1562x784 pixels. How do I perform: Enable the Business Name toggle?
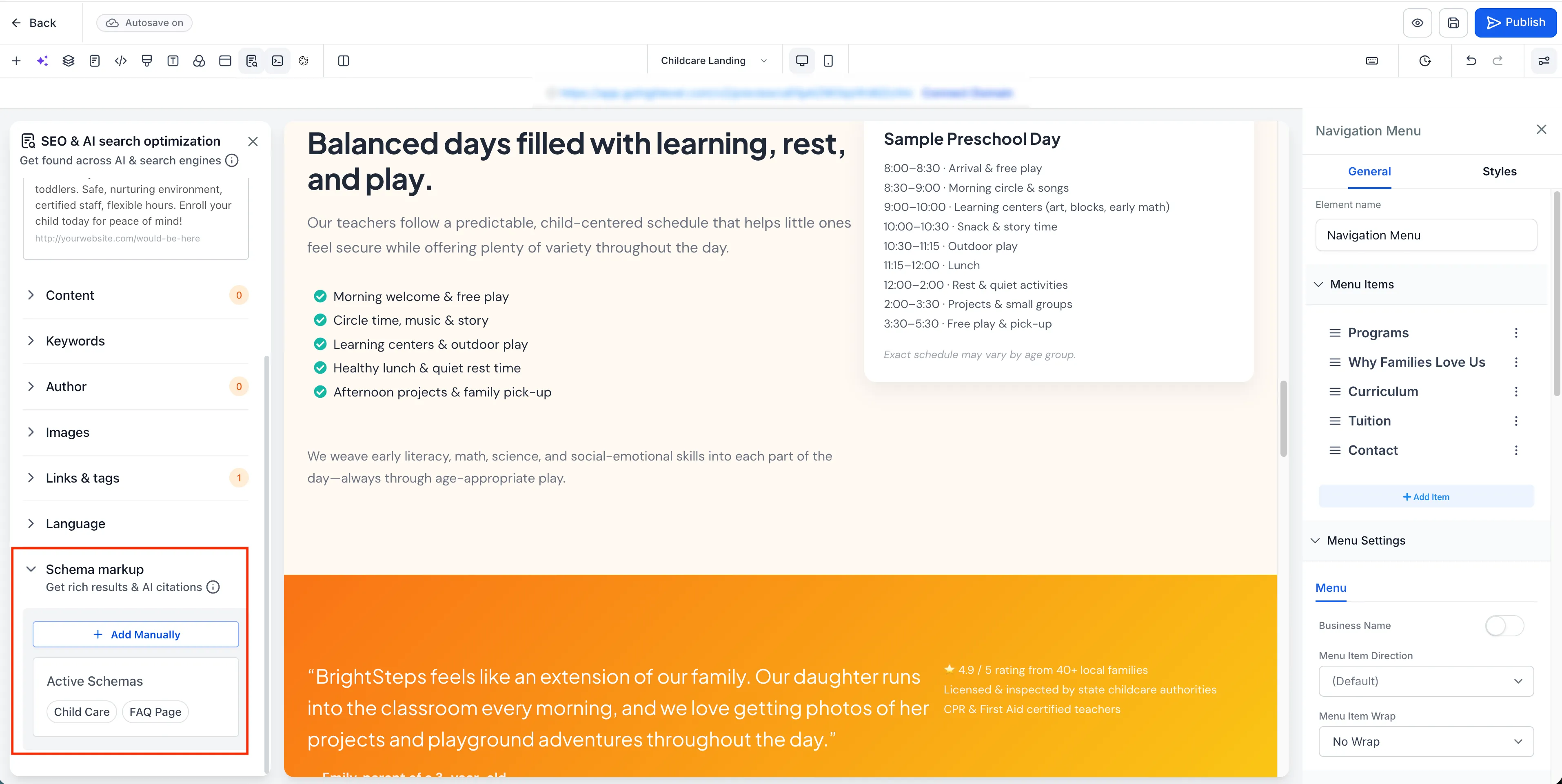(x=1504, y=625)
